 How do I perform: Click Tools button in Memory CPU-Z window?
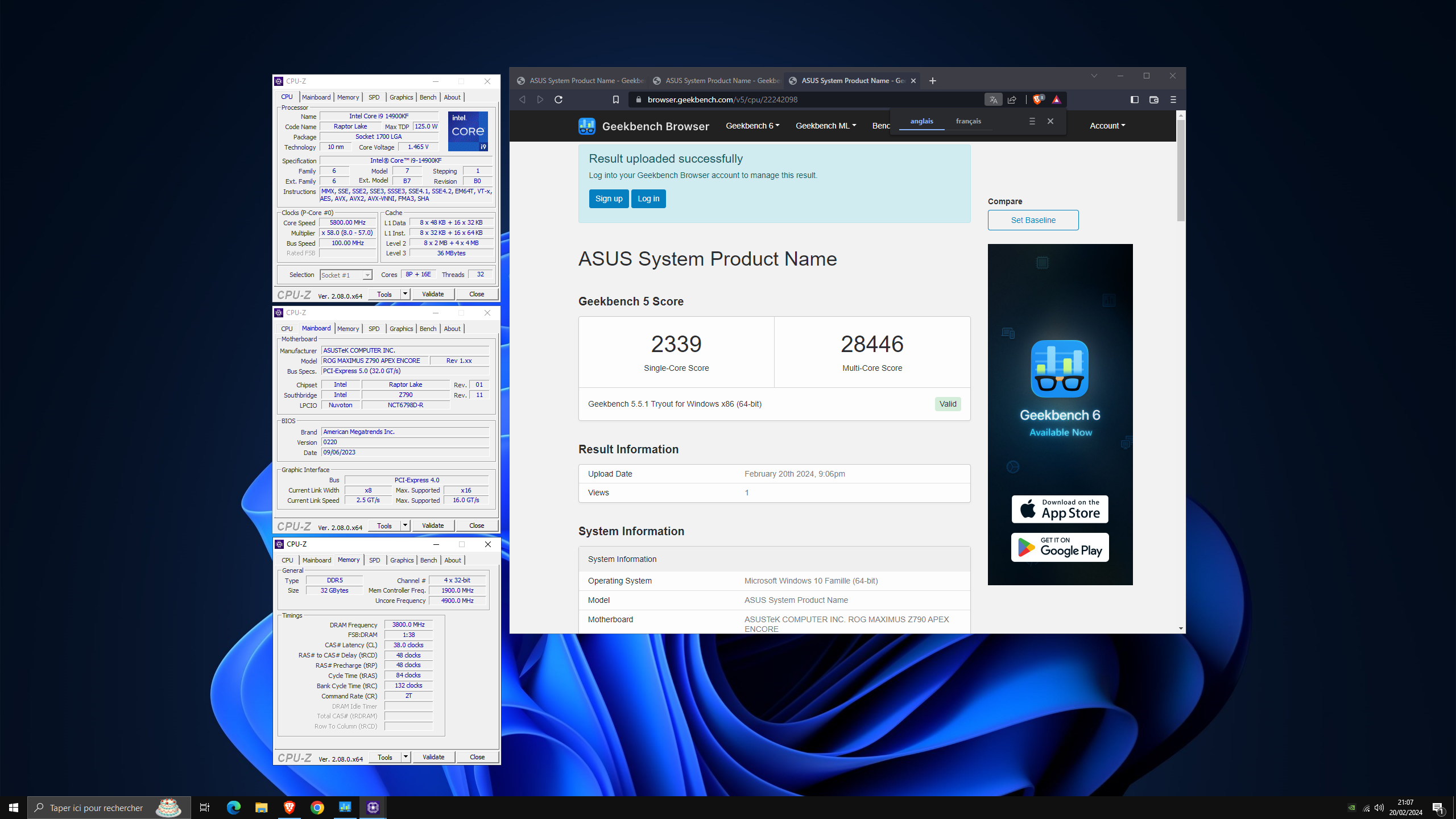pos(385,757)
